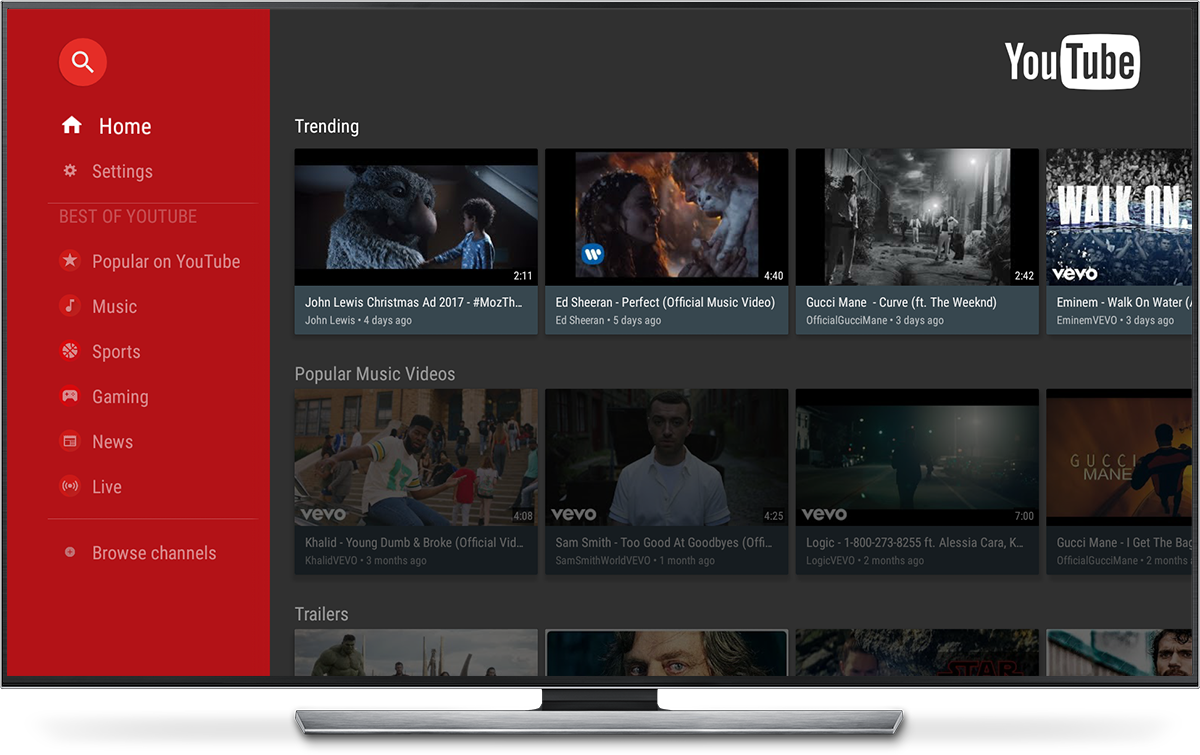Open Browse channels
The height and width of the screenshot is (755, 1200).
[x=154, y=553]
